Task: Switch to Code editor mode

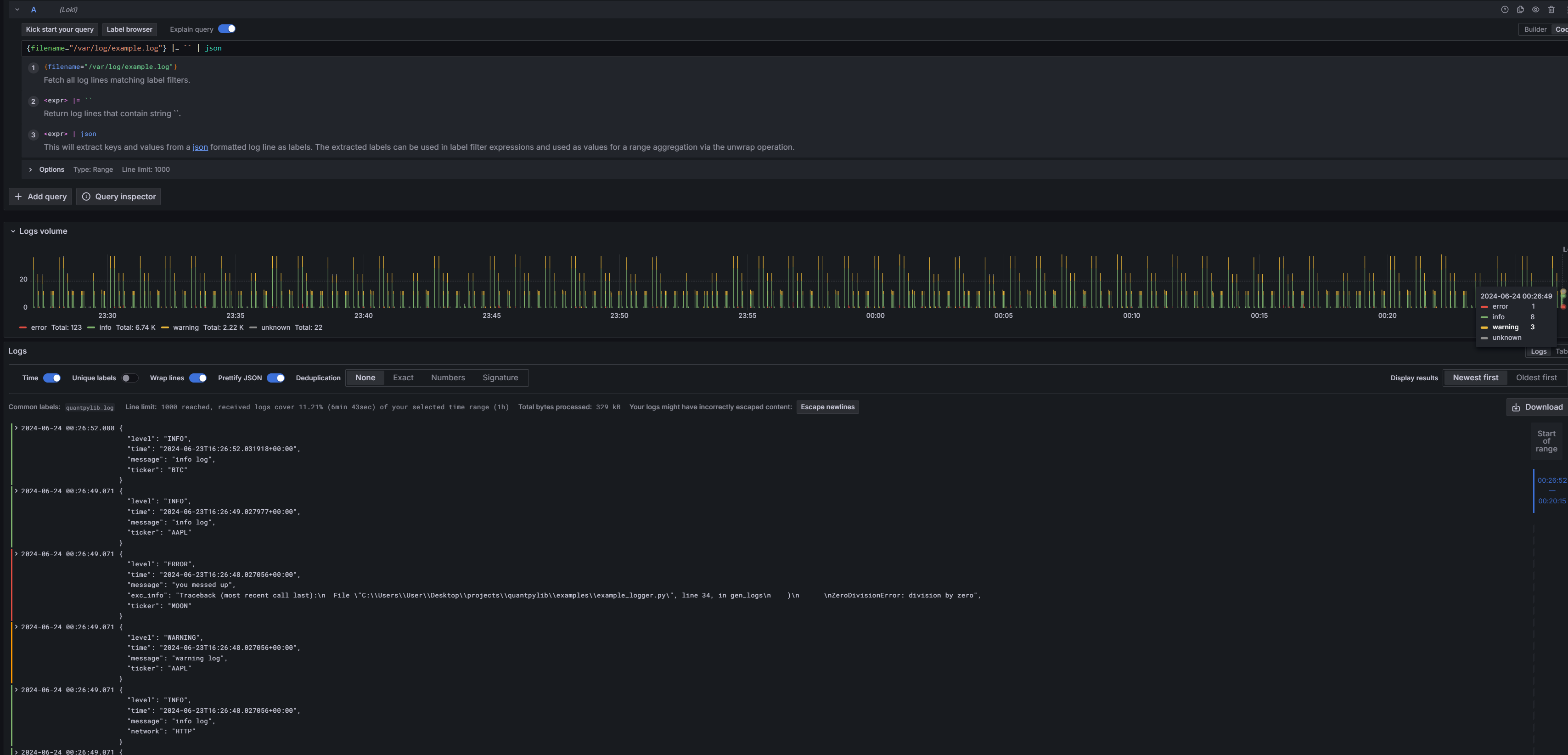Action: click(x=1561, y=29)
